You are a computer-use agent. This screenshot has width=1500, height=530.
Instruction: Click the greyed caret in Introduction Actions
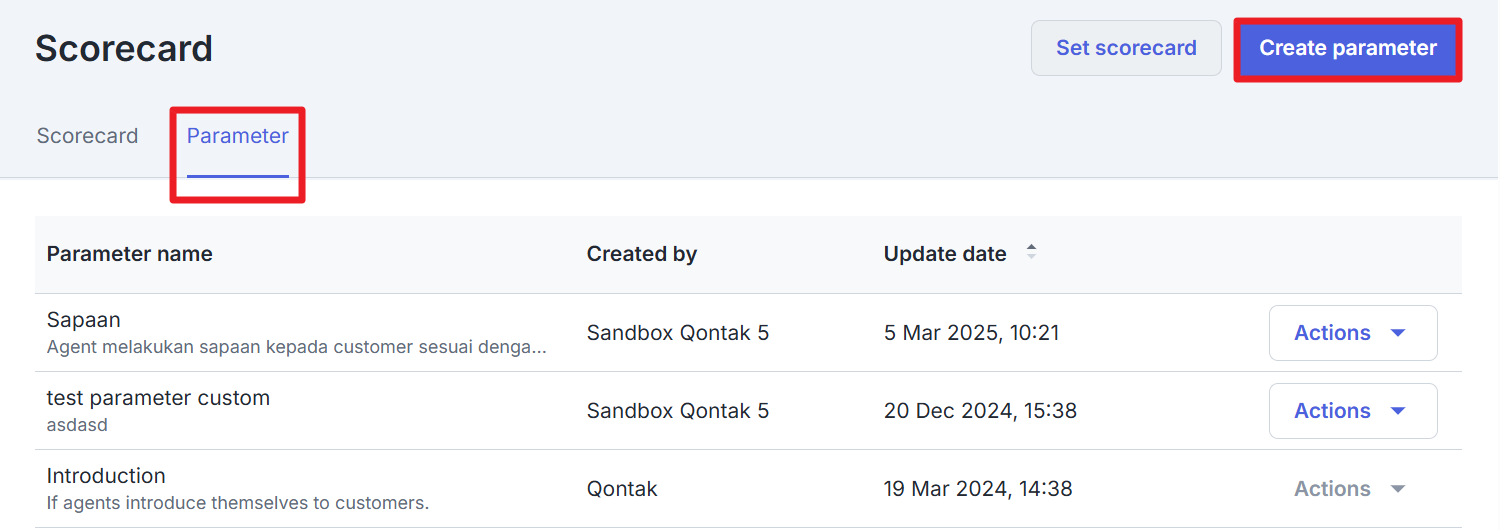[1398, 489]
